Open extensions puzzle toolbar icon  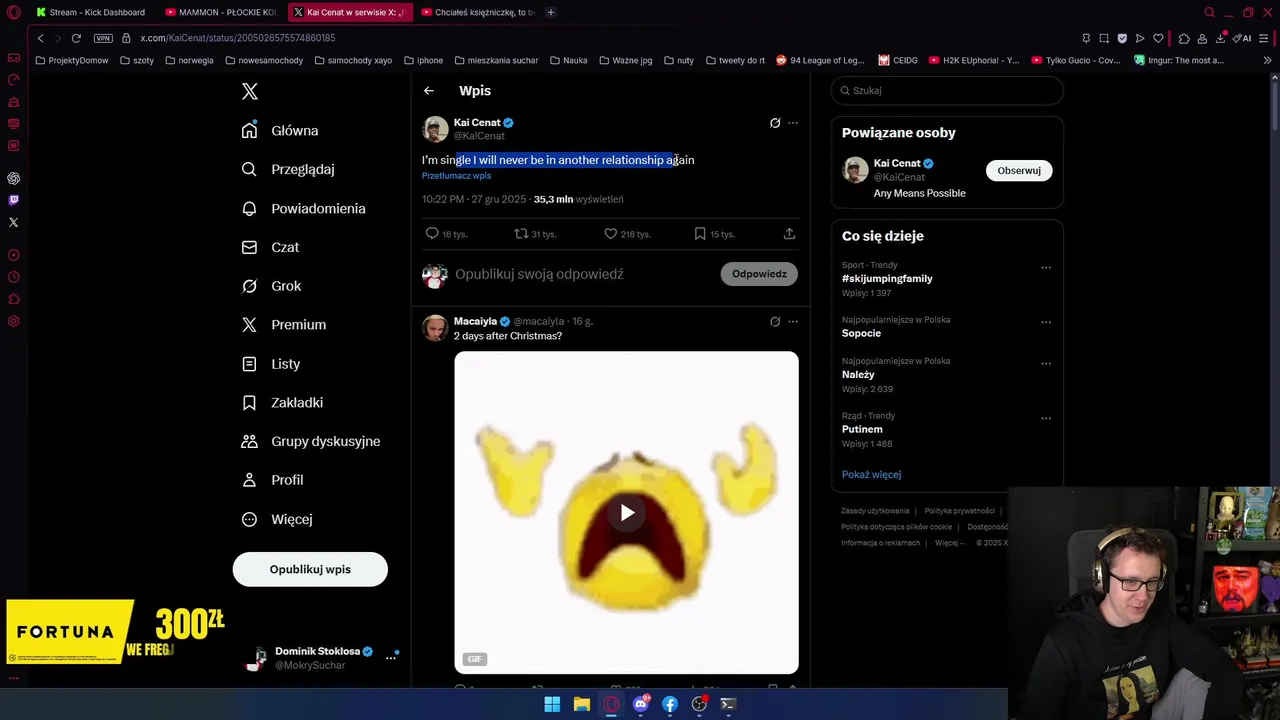pos(1184,38)
